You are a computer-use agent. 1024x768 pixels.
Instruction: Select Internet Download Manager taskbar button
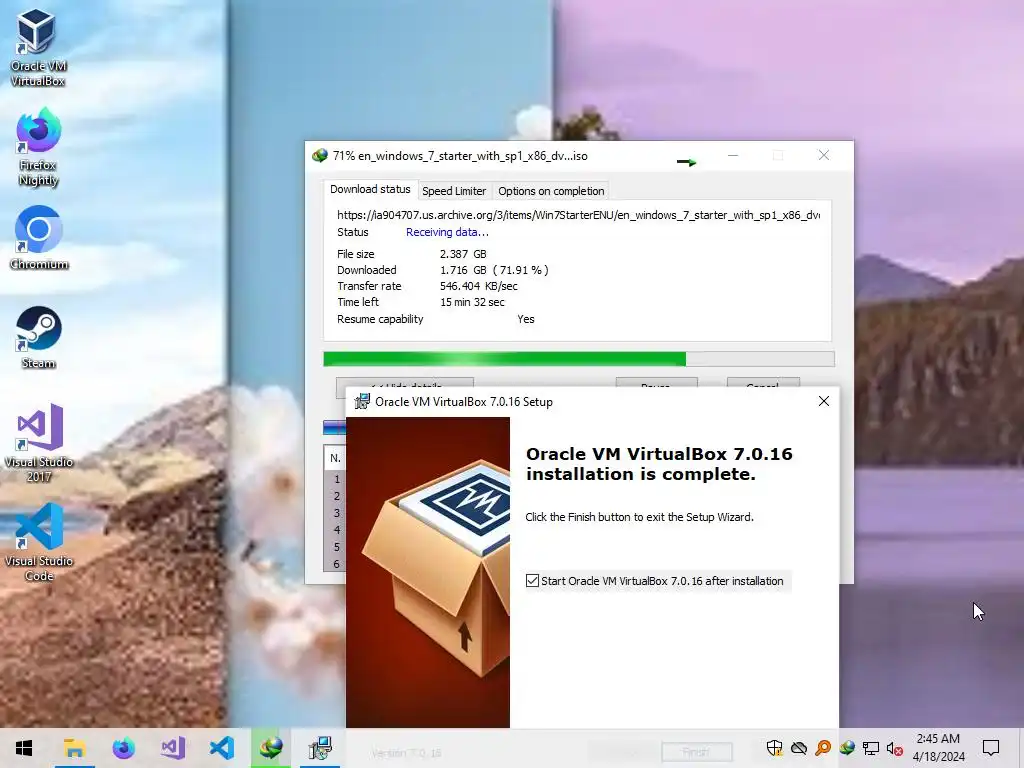point(271,748)
